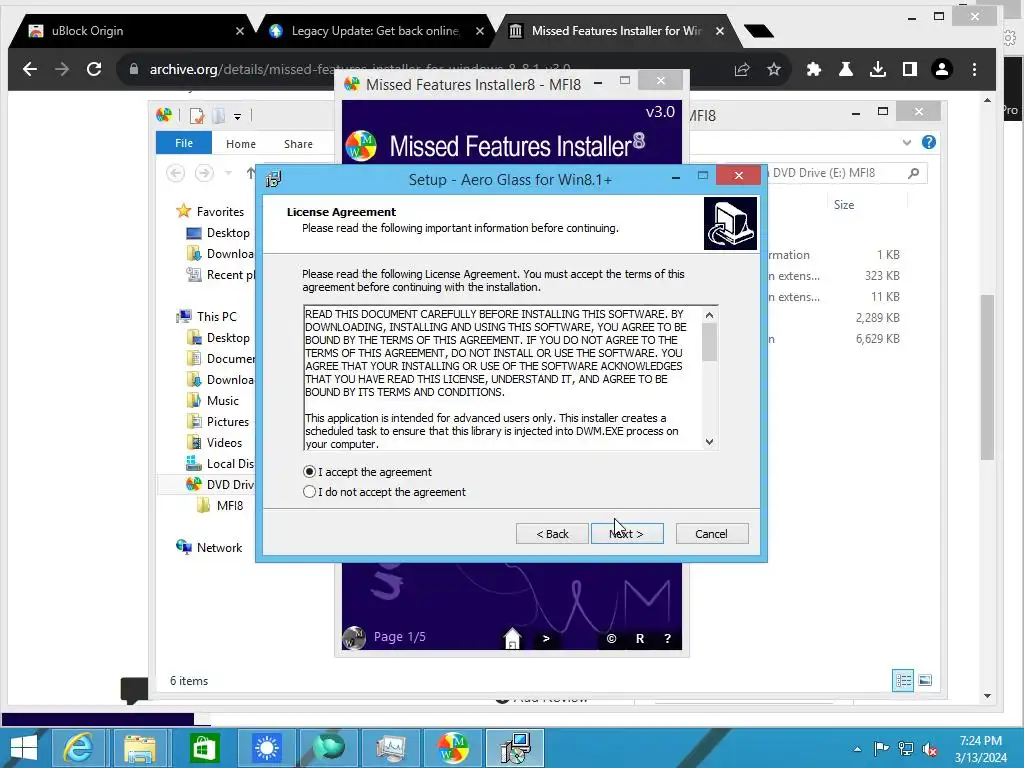Open the Home ribbon tab in Explorer
This screenshot has height=768, width=1024.
pos(240,144)
